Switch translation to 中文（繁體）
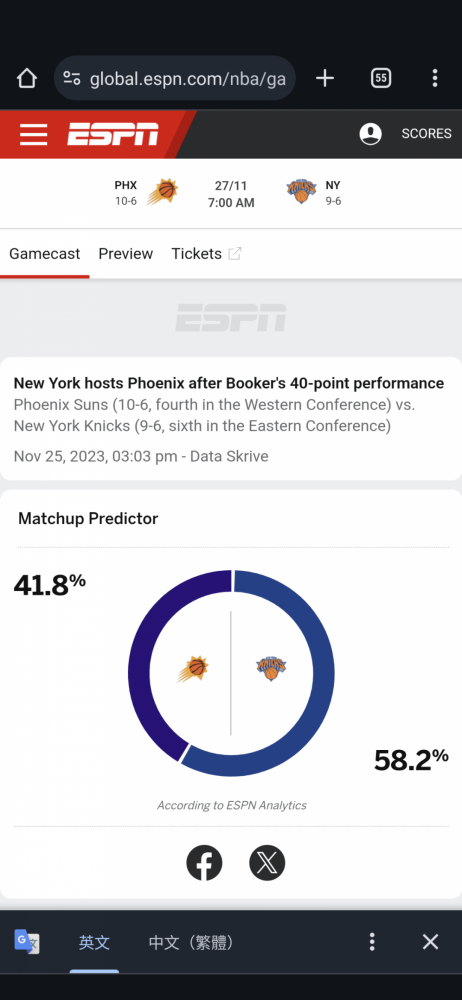The image size is (462, 1000). (191, 942)
